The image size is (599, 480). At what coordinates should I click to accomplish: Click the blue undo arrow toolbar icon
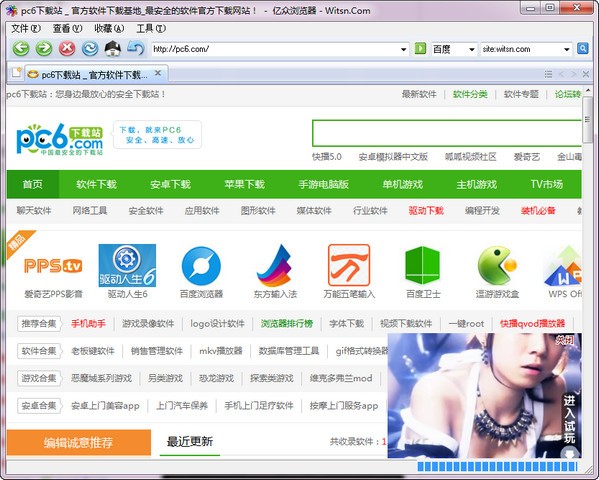point(136,49)
